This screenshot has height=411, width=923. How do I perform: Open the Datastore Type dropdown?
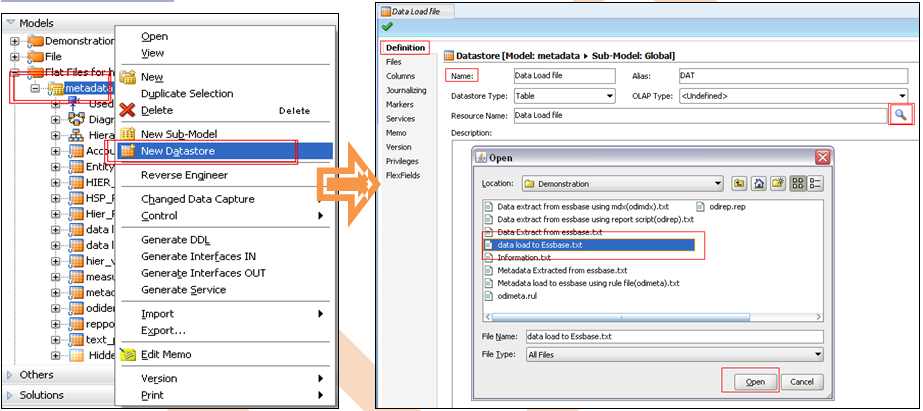pyautogui.click(x=609, y=95)
